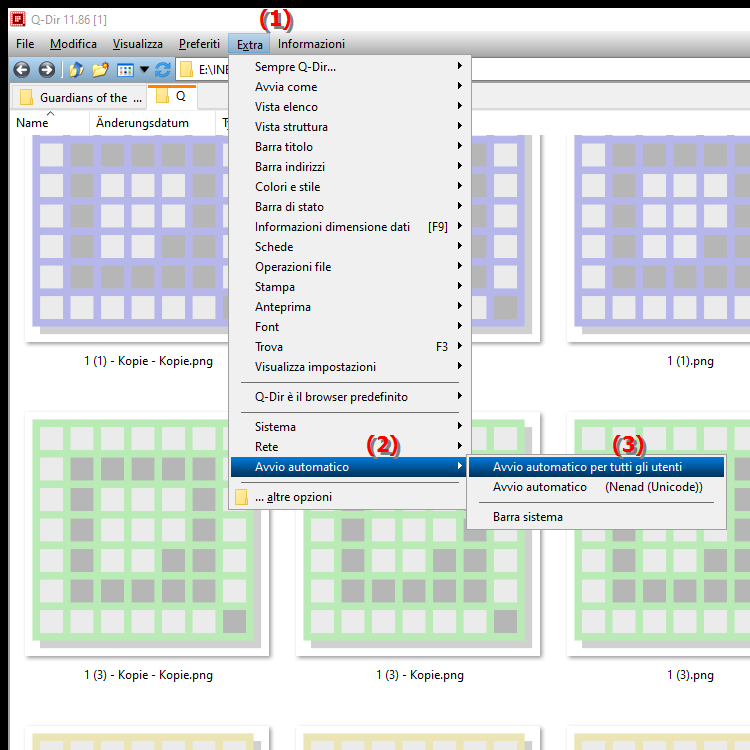Open the Operazioni file submenu

[350, 267]
